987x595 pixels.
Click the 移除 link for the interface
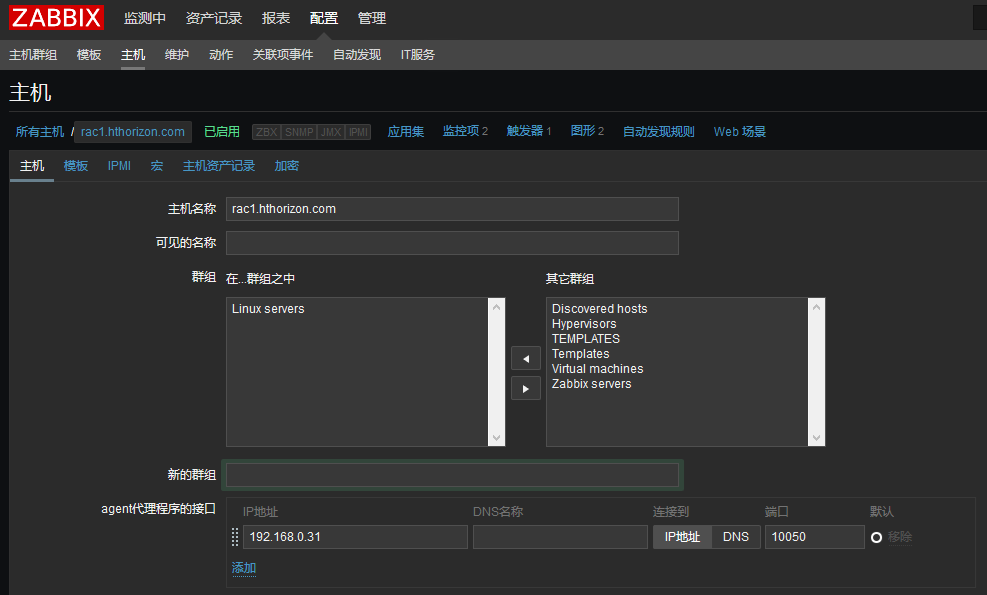coord(900,537)
